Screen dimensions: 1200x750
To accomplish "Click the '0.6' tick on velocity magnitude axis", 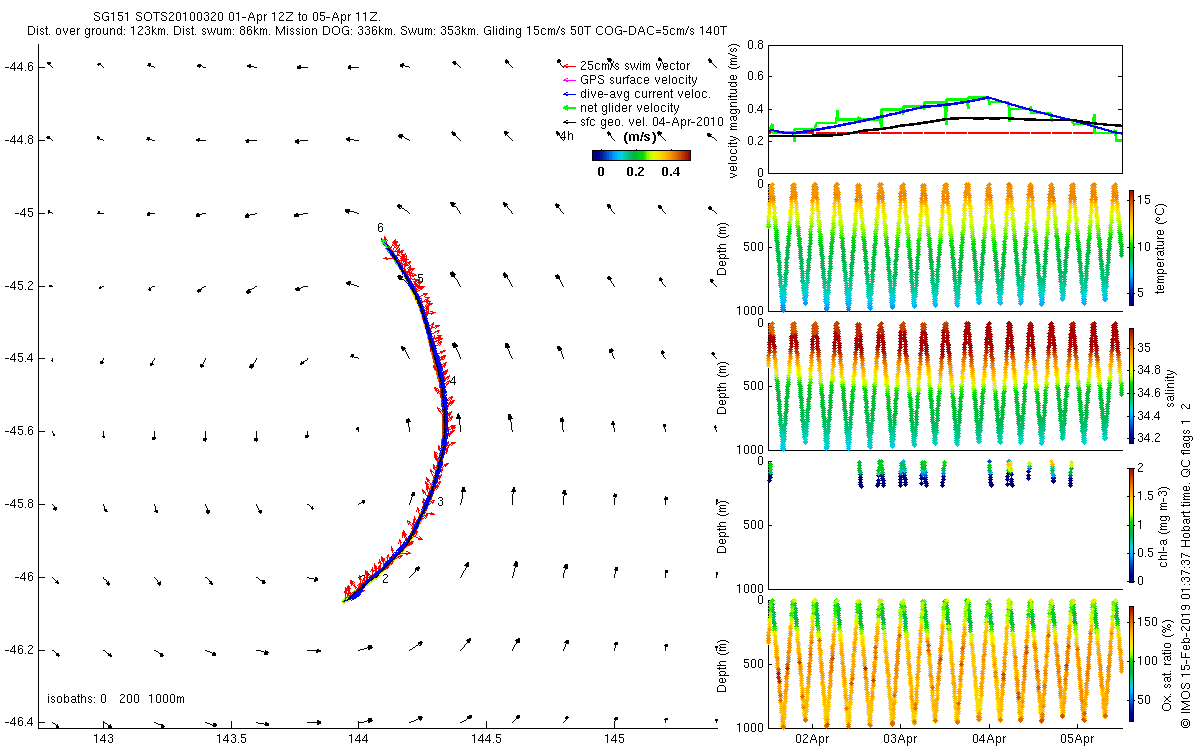I will (755, 77).
